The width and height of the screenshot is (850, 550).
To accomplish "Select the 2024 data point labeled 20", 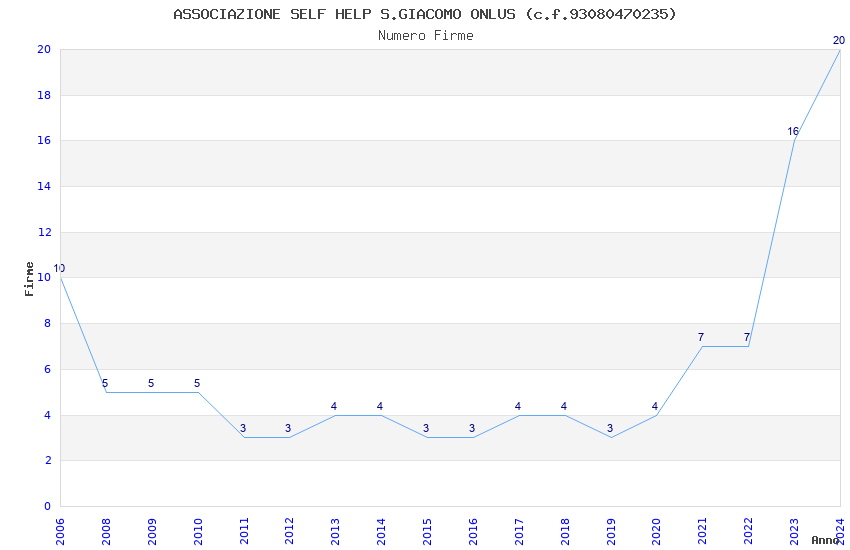I will (839, 50).
